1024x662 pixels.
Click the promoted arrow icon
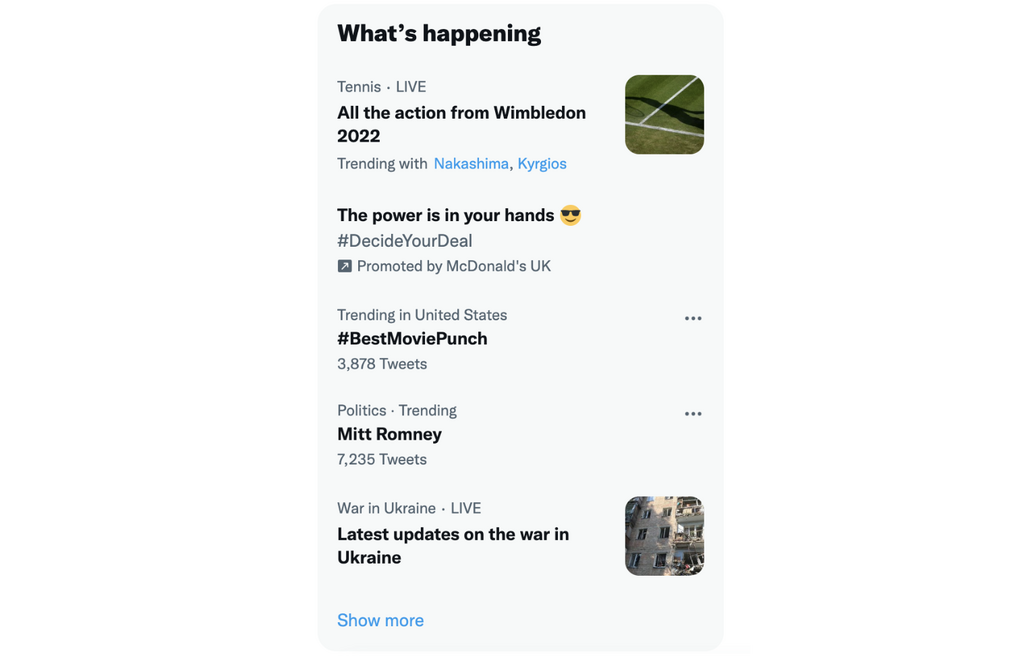(x=344, y=266)
